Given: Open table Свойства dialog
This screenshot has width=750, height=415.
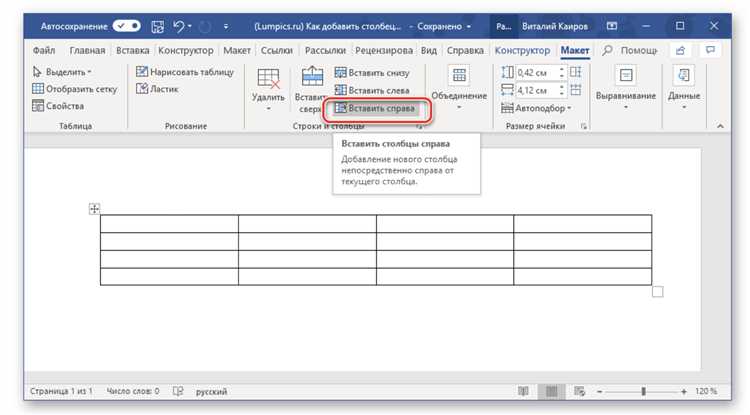Looking at the screenshot, I should coord(58,106).
